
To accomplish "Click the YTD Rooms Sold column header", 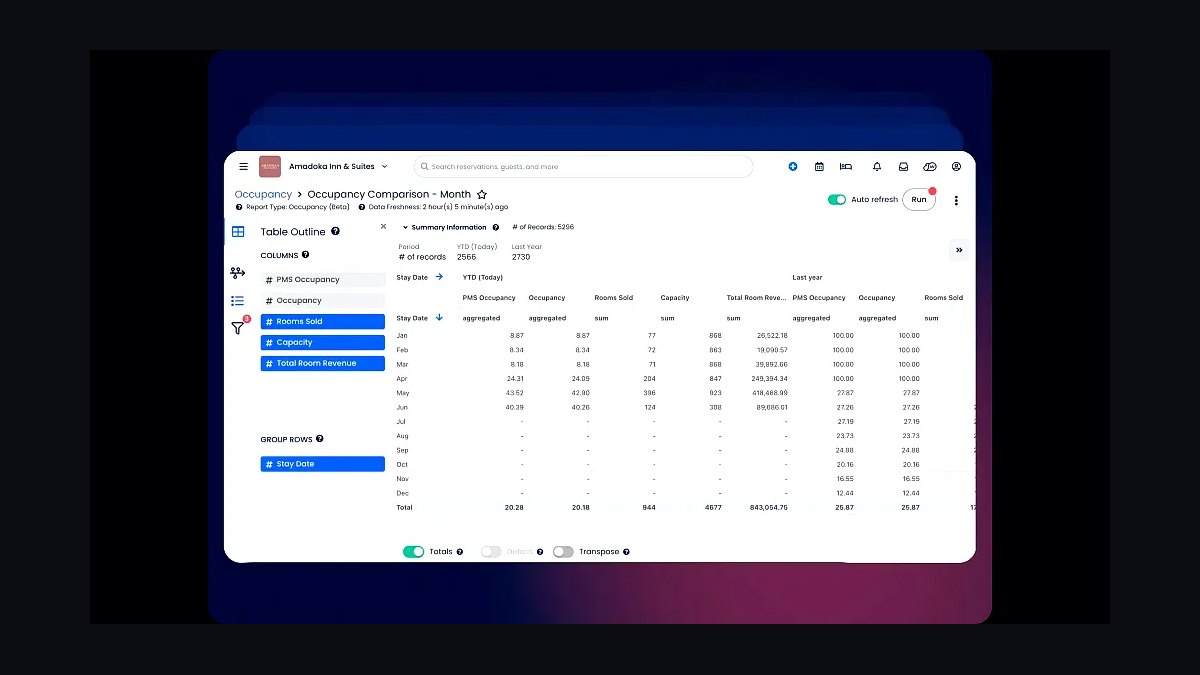I will (x=614, y=298).
